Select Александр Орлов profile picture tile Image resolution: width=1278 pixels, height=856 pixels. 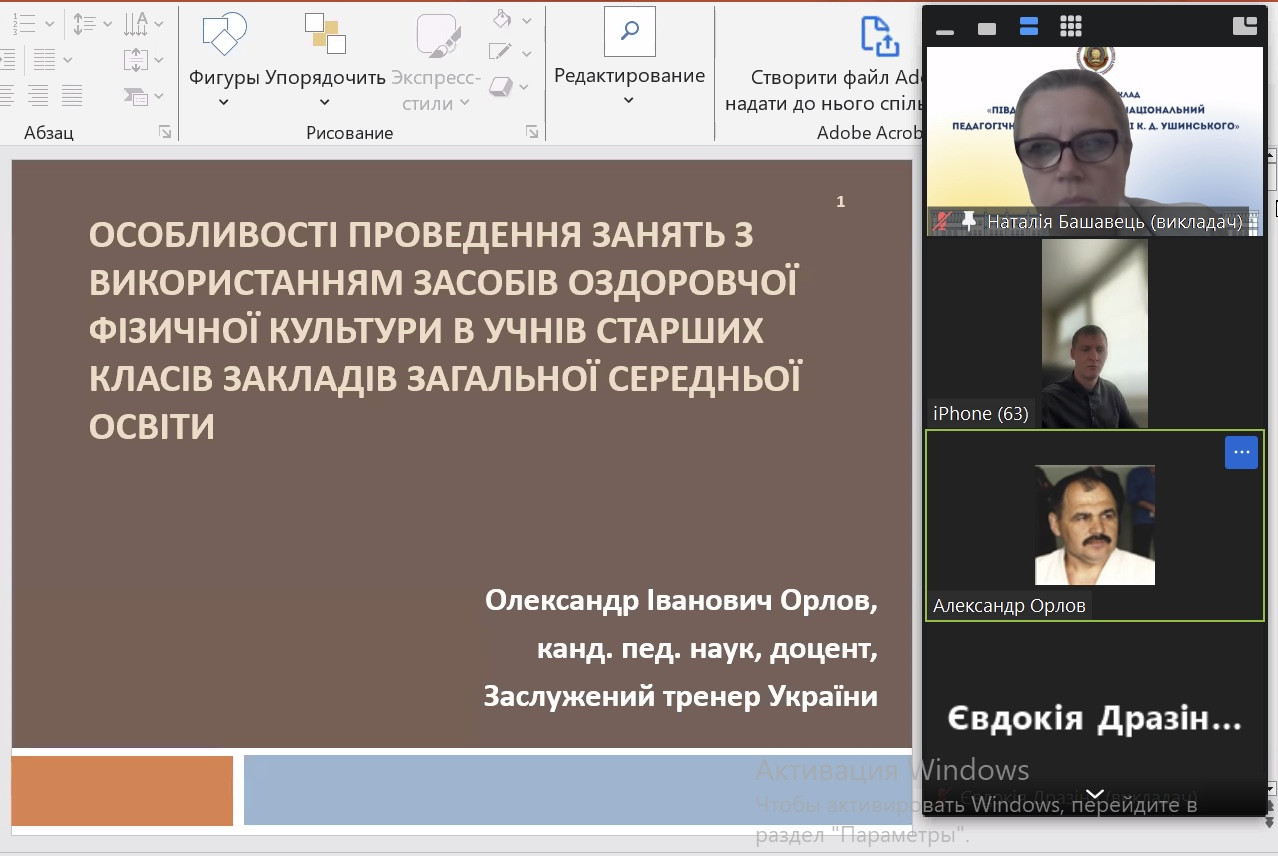(x=1095, y=525)
